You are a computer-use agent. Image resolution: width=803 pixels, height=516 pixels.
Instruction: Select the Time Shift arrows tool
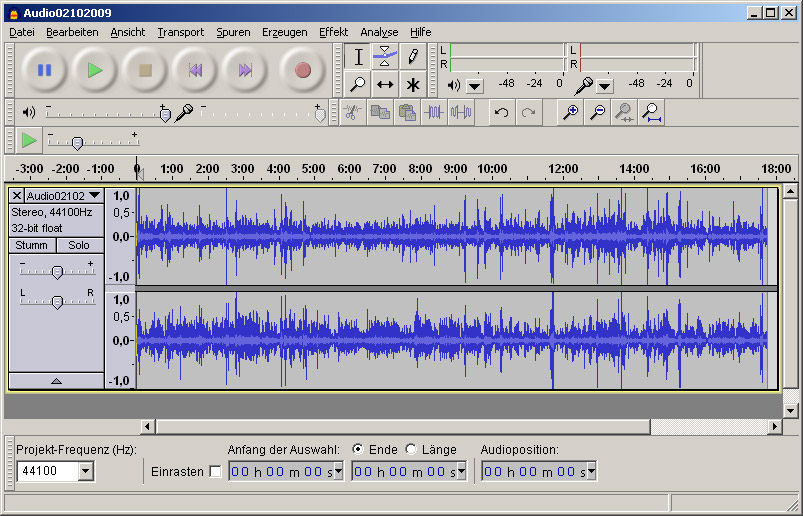(385, 84)
